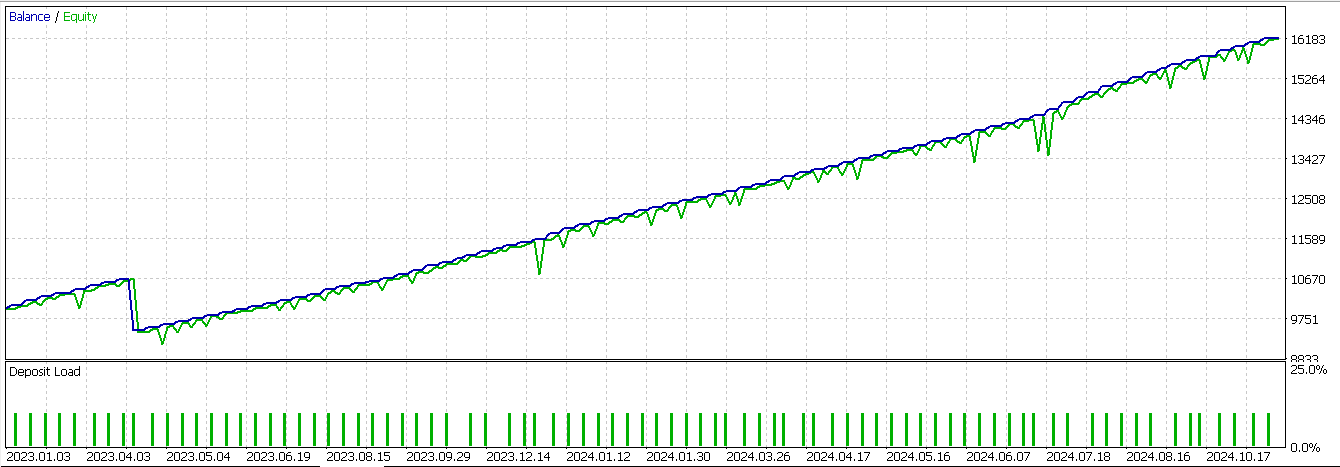Click the 12508 axis value
Viewport: 1340px width, 467px height.
point(1306,200)
